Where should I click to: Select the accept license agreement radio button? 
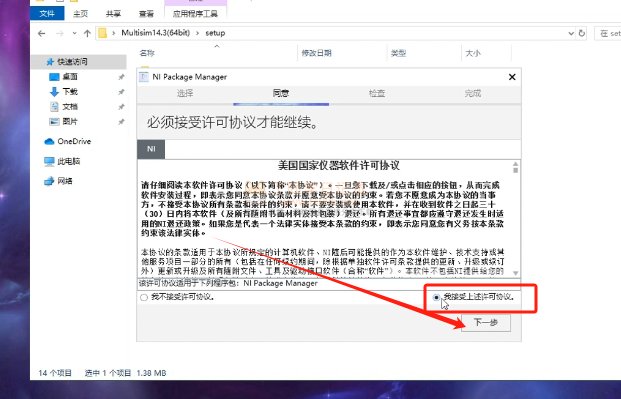(436, 297)
